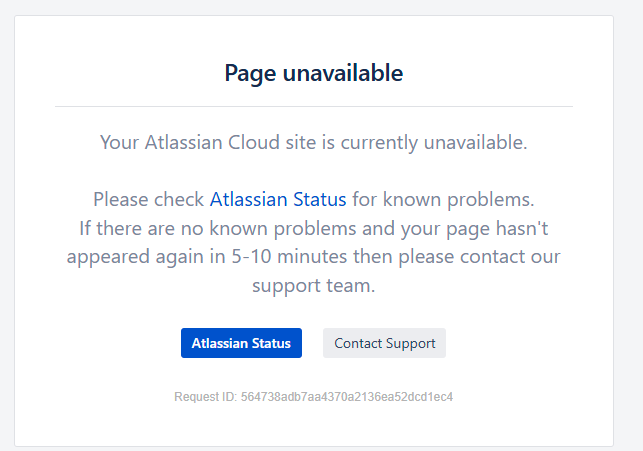This screenshot has width=643, height=451.
Task: Click the line starting 'If there are no'
Action: [314, 228]
